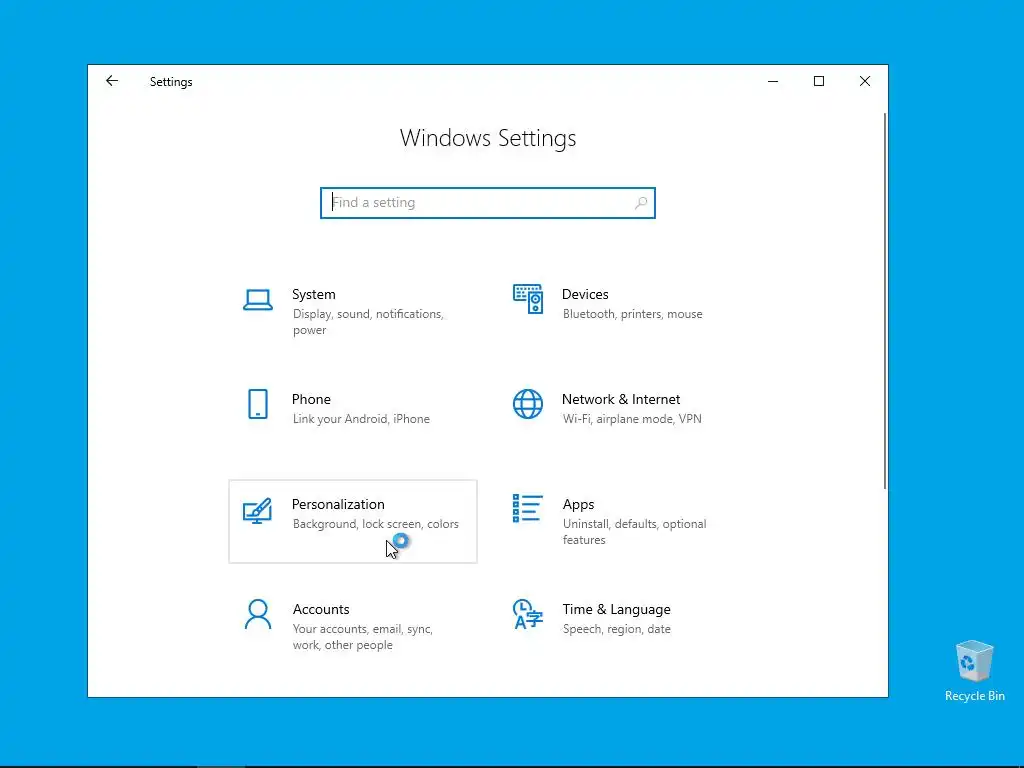
Task: Open the Network & Internet globe icon
Action: click(528, 404)
